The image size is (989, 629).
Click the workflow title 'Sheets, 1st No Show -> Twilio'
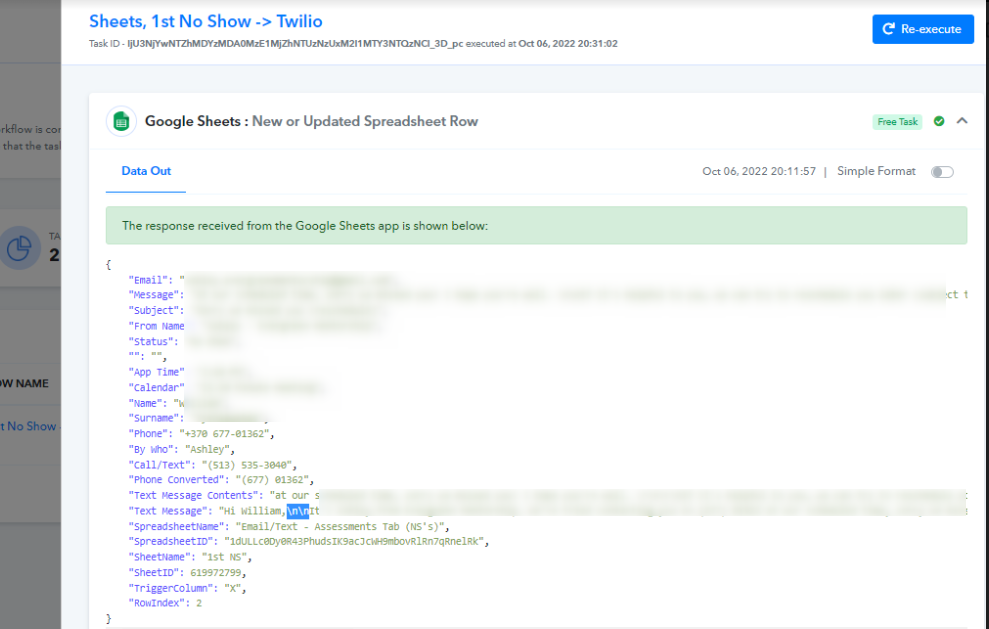click(206, 21)
